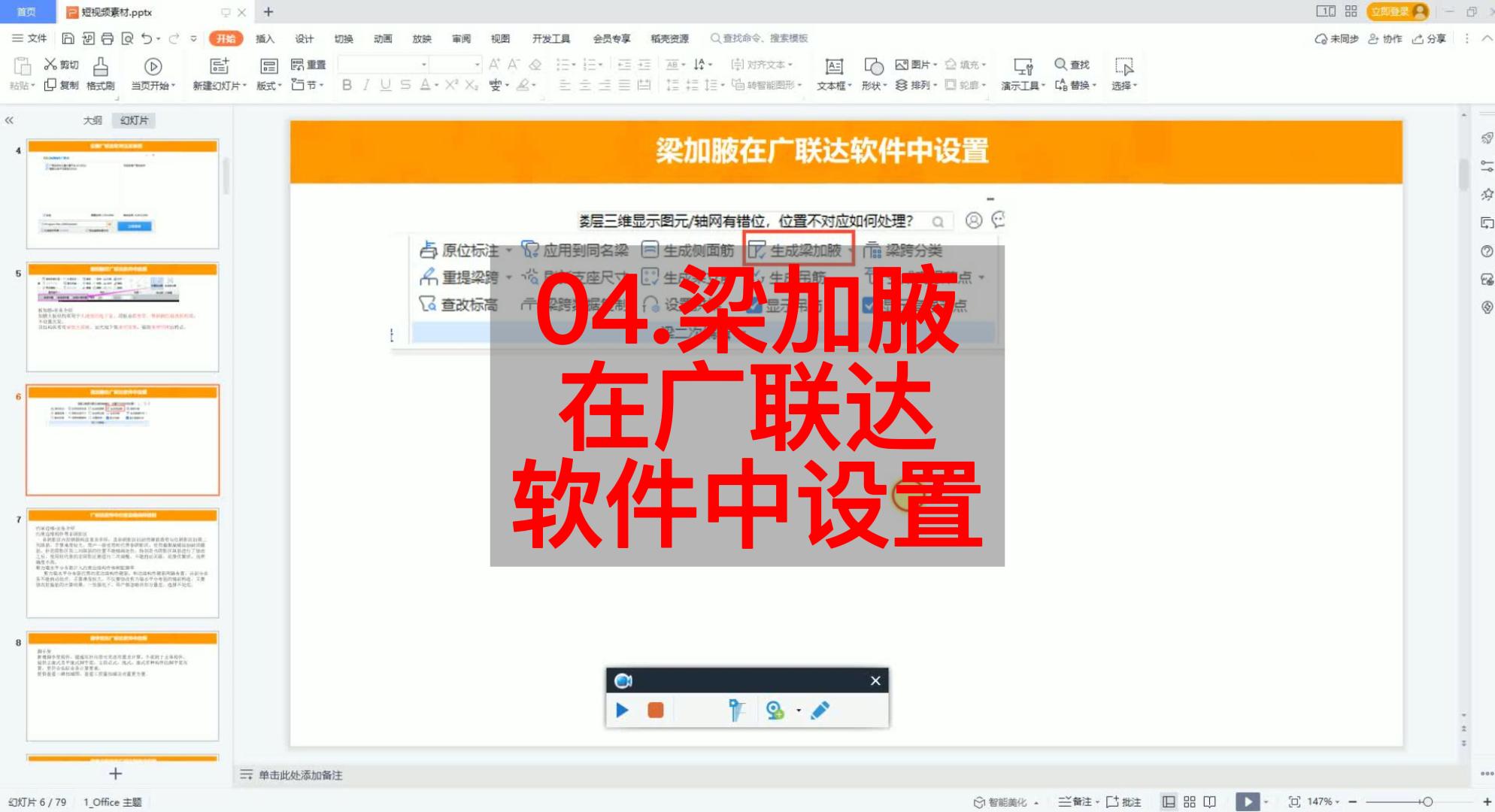The height and width of the screenshot is (812, 1495).
Task: Open 演示工具 presentation tools
Action: coord(1023,74)
